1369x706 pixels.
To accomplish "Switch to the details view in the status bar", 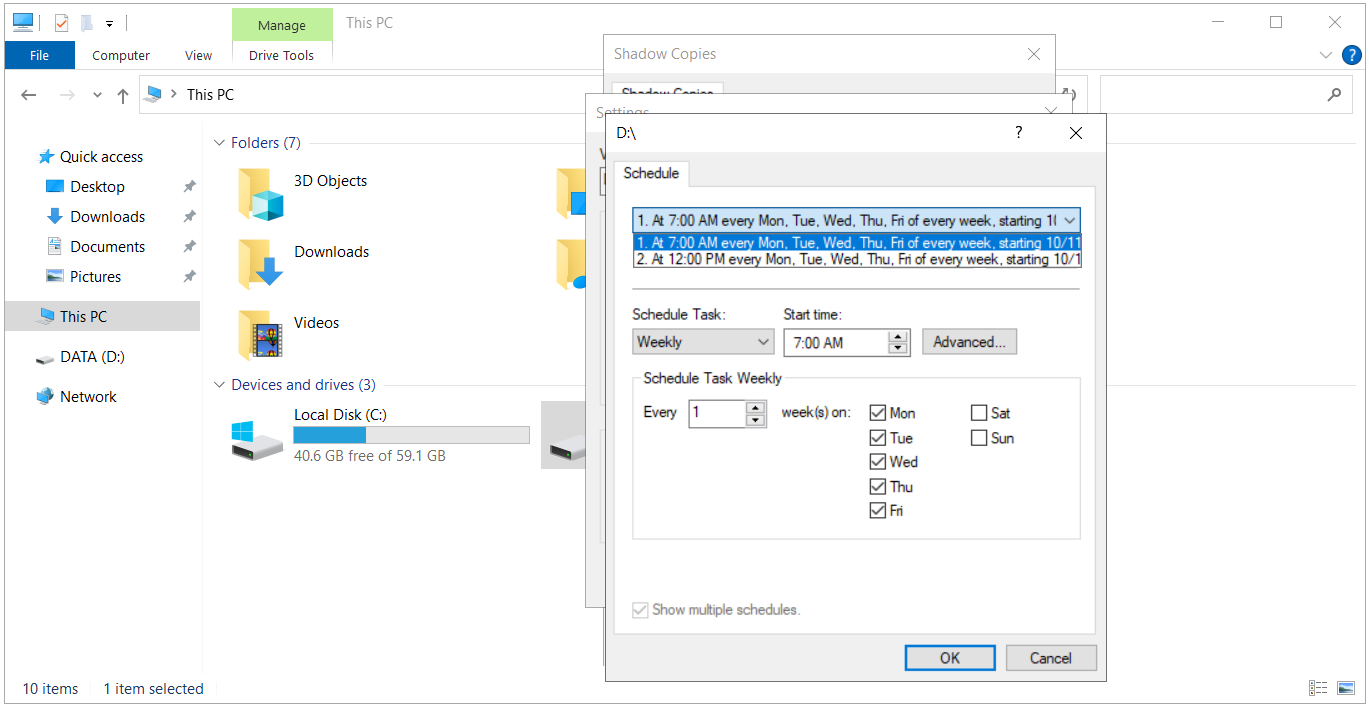I will (1319, 688).
